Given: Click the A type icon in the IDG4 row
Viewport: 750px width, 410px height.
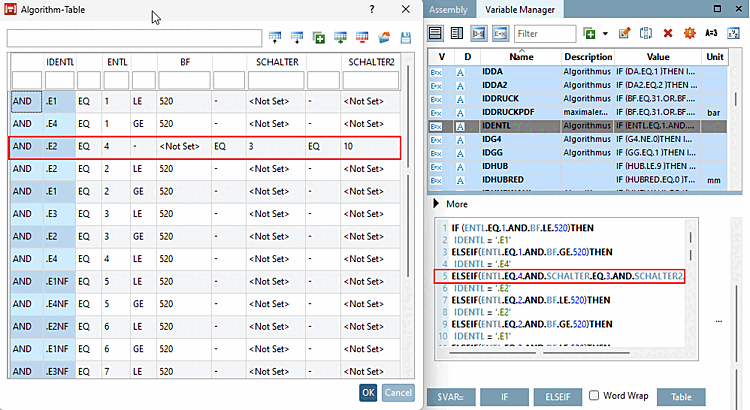Looking at the screenshot, I should tap(460, 140).
